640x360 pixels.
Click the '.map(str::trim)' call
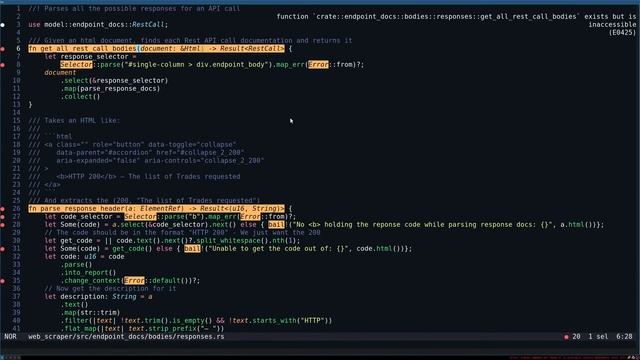click(90, 313)
